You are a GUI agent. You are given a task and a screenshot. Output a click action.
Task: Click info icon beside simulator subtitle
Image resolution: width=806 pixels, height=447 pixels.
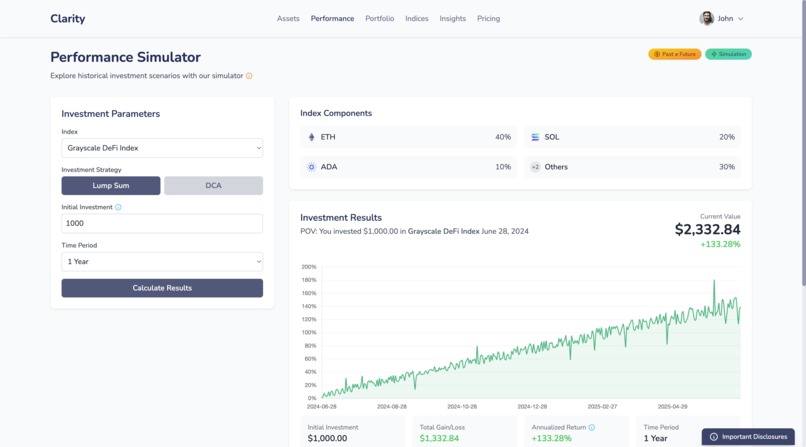249,76
